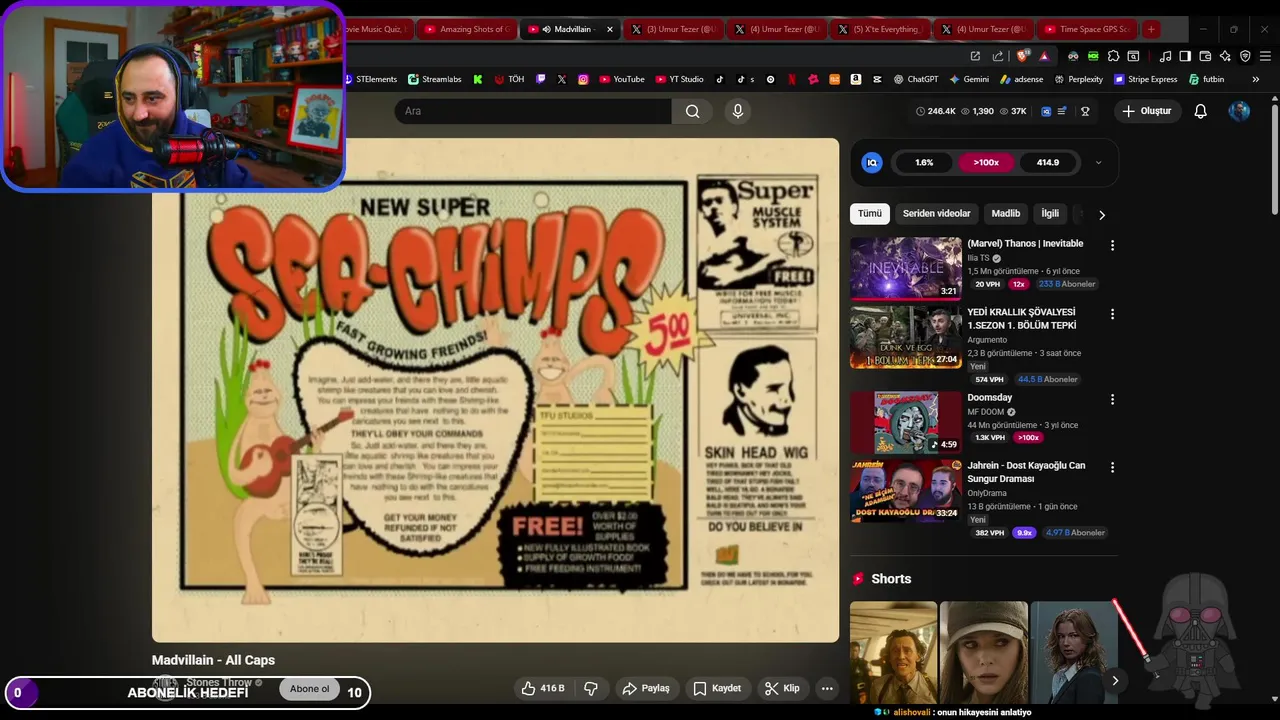Expand the vidIQ stats bar chevron
1280x720 pixels.
(1098, 162)
